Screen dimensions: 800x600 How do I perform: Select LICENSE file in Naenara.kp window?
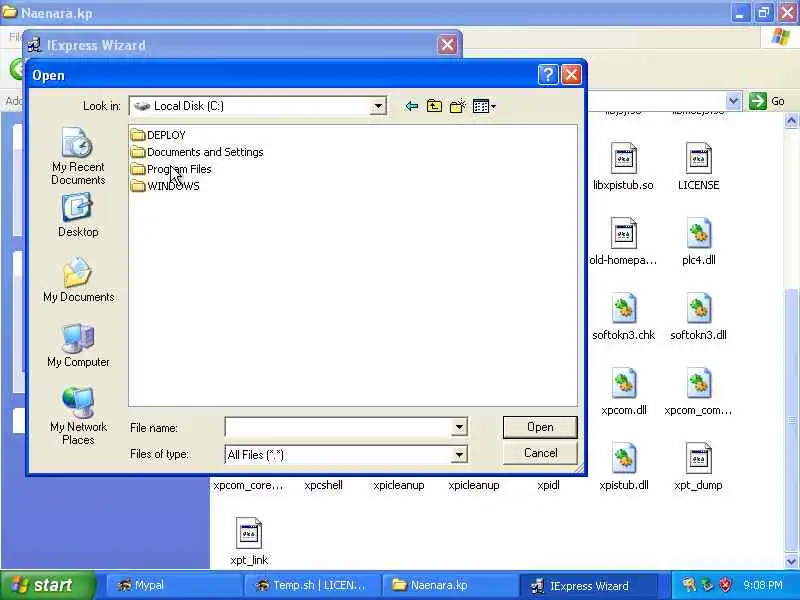pyautogui.click(x=698, y=167)
